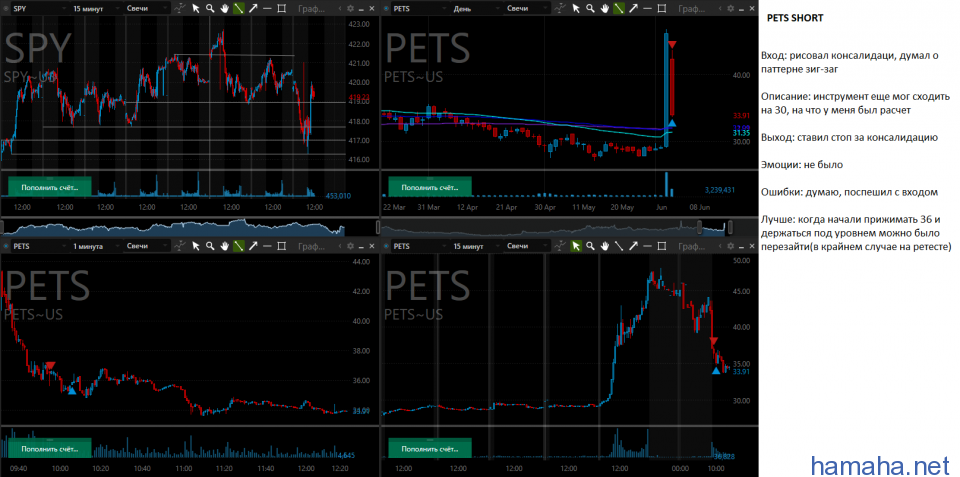The height and width of the screenshot is (477, 960).
Task: Click Пополнить счёт button in PETS 1-minute chart
Action: [x=50, y=448]
